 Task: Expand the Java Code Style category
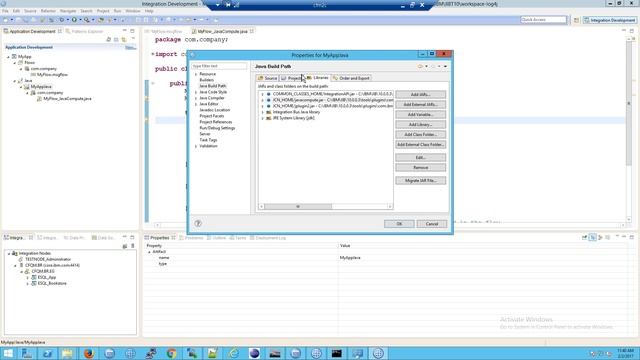pos(196,92)
